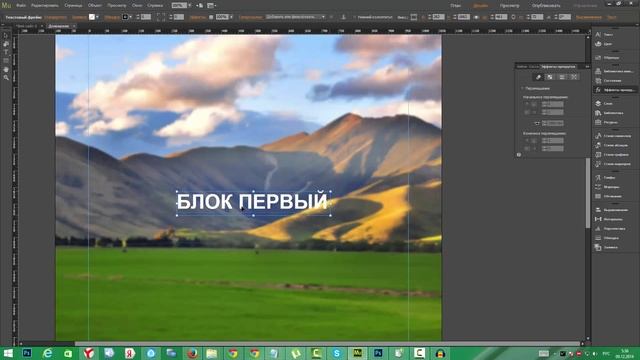The height and width of the screenshot is (360, 640).
Task: Open the Окно menu
Action: (137, 5)
